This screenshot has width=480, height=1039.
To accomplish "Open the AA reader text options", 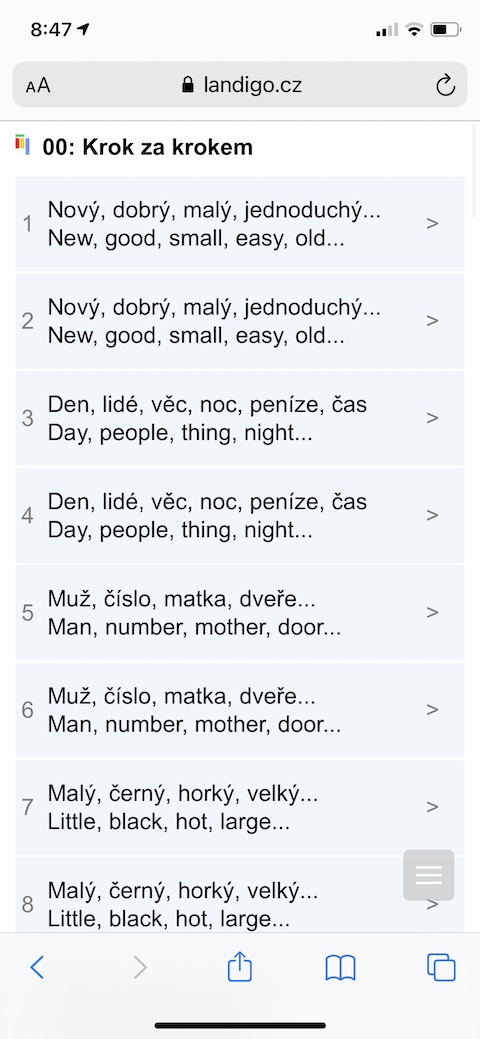I will (x=38, y=85).
